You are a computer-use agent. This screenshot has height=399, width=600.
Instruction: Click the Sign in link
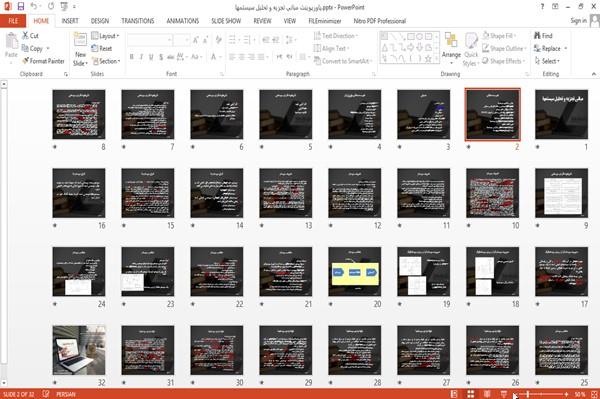coord(578,21)
